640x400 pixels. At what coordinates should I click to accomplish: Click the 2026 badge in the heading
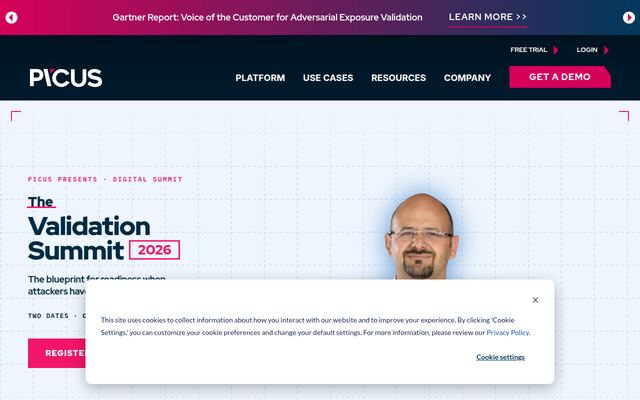coord(154,250)
